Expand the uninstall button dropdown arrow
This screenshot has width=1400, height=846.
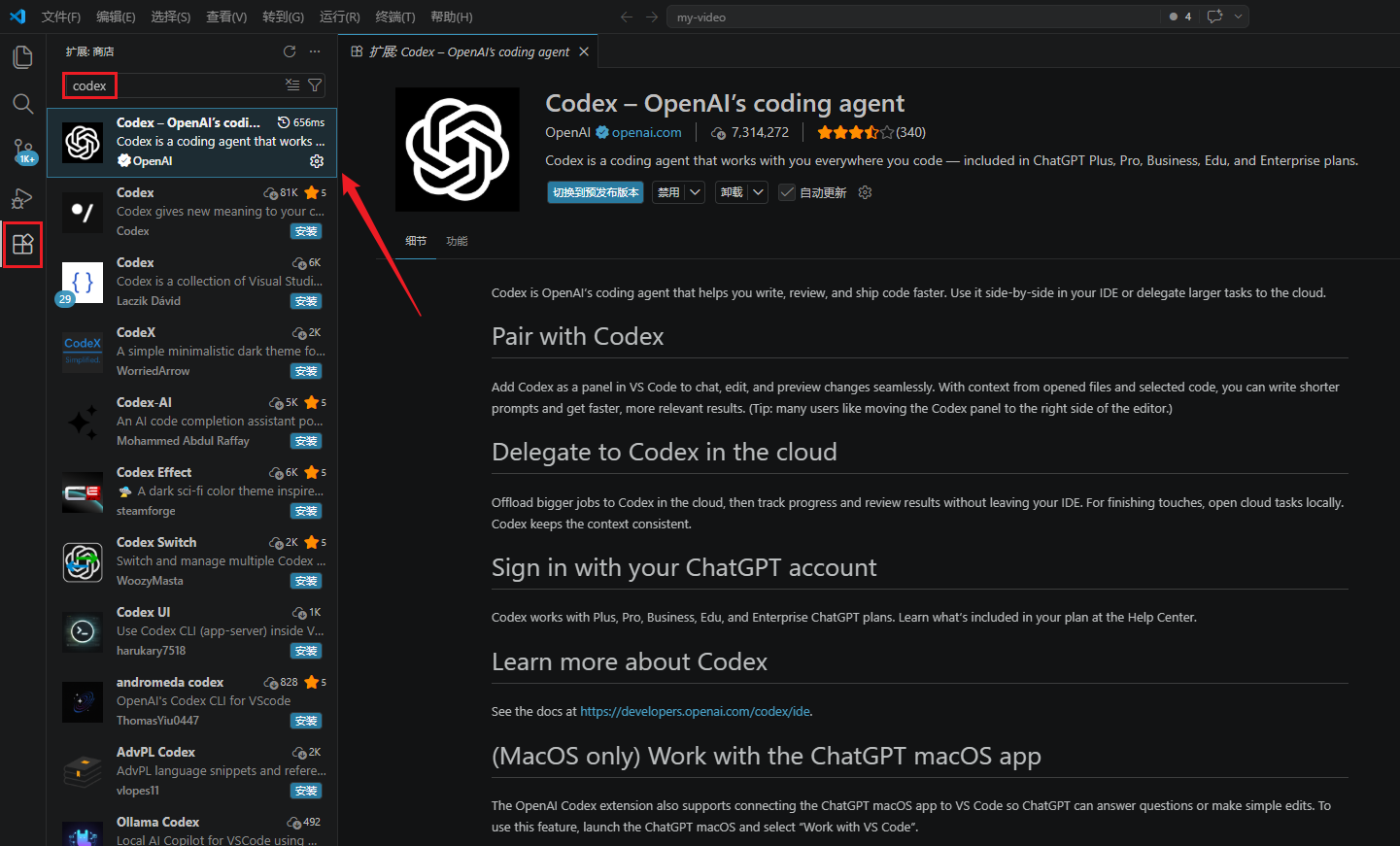759,192
